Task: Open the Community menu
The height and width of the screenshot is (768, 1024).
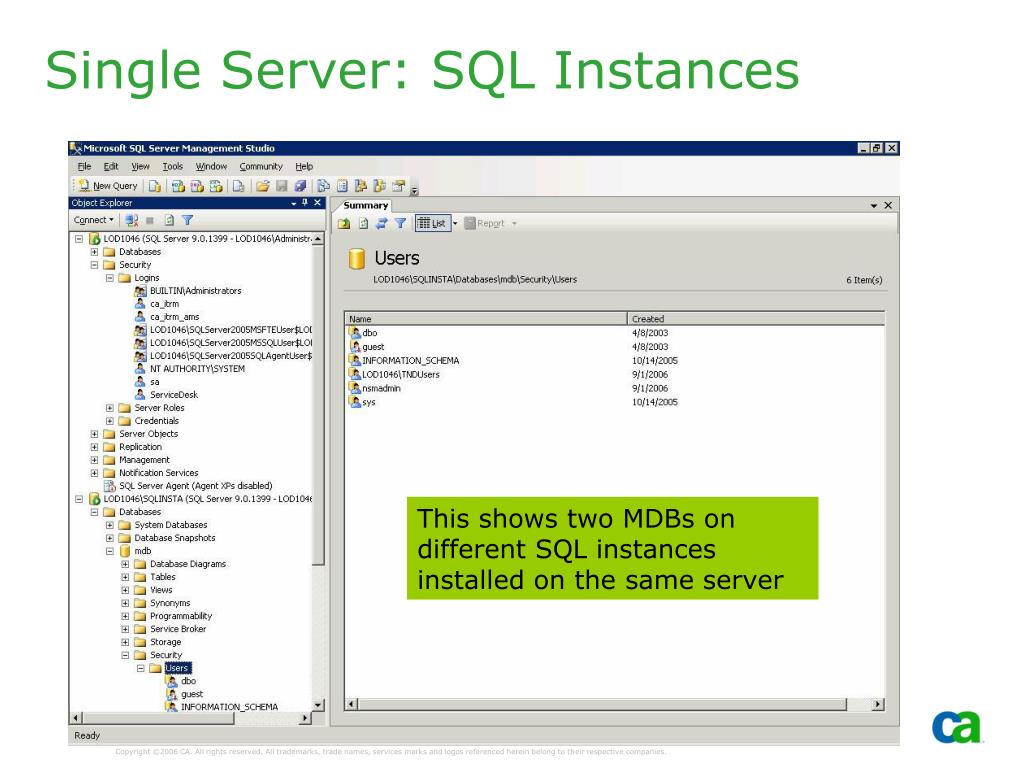Action: 261,167
